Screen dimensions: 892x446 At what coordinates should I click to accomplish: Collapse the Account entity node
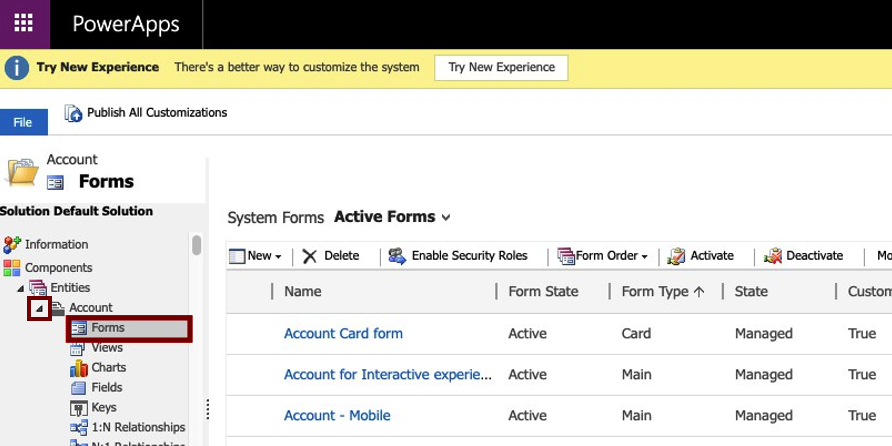coord(40,308)
